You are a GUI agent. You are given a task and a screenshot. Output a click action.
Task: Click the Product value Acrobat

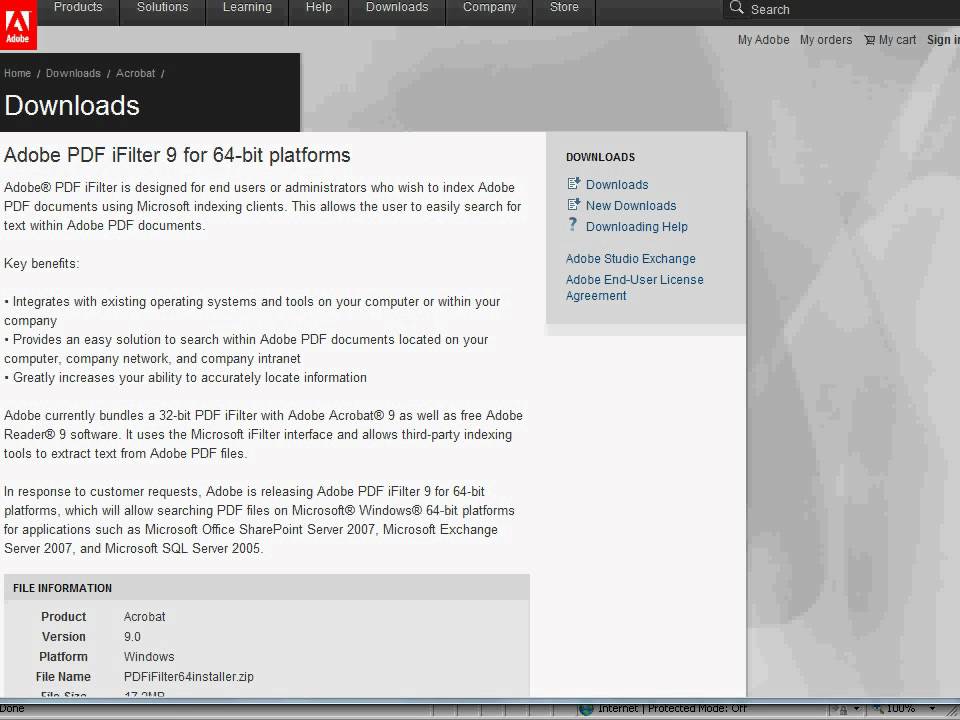point(144,617)
